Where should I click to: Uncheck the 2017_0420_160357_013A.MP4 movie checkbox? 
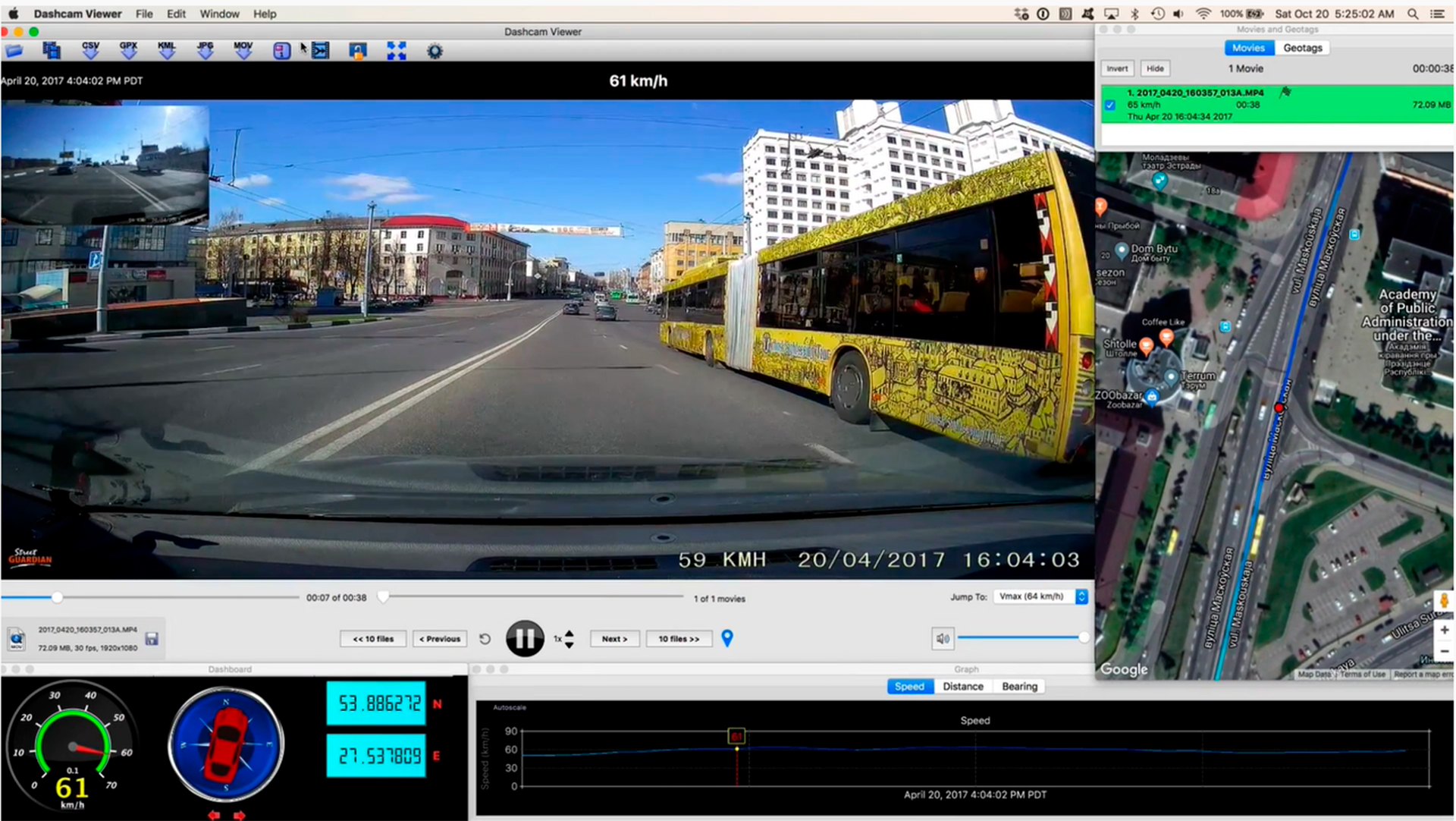pyautogui.click(x=1110, y=105)
